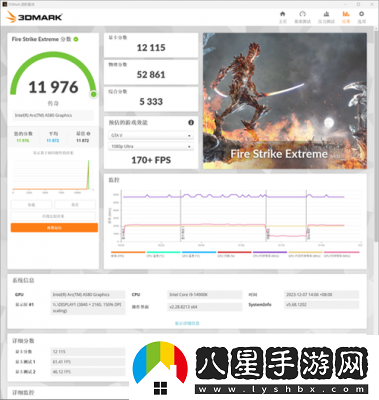Click the save result button

[x=75, y=204]
